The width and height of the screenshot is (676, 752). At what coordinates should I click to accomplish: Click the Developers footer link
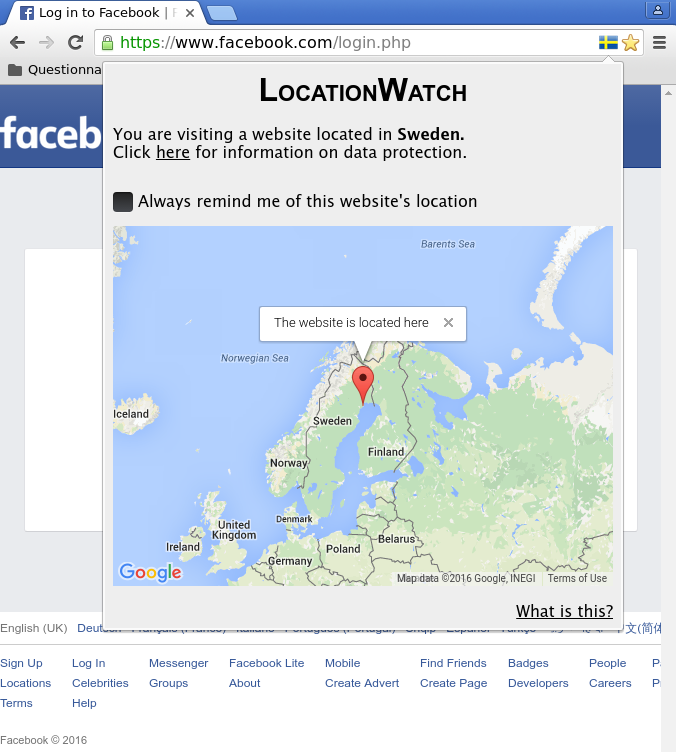[x=538, y=683]
